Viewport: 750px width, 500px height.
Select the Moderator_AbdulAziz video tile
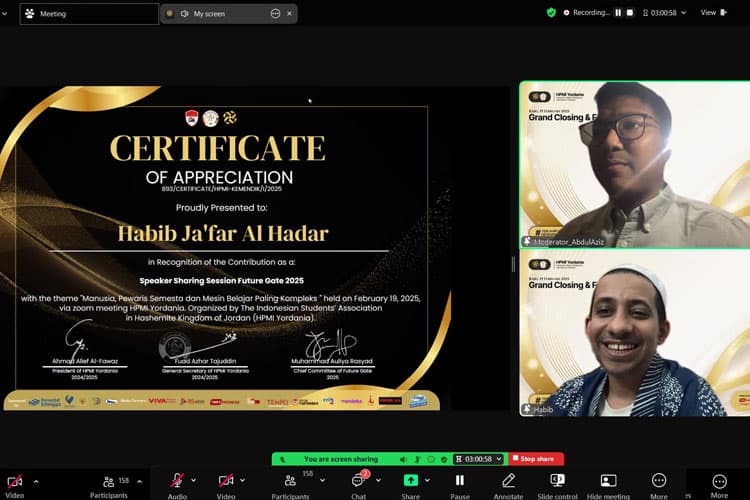(635, 165)
